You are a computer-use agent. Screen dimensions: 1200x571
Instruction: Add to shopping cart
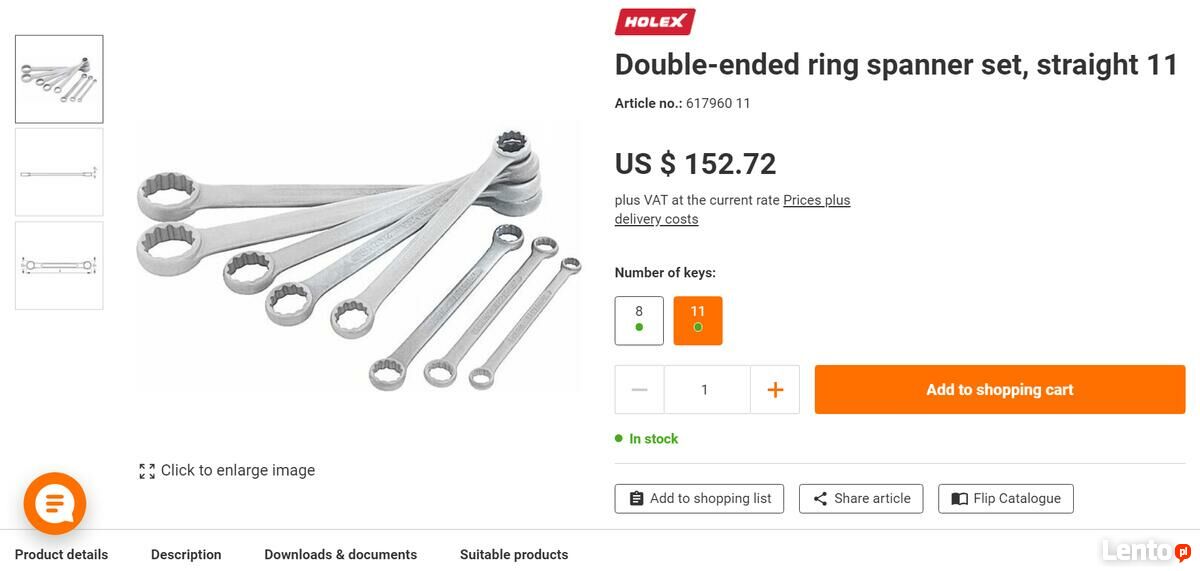click(x=1000, y=390)
